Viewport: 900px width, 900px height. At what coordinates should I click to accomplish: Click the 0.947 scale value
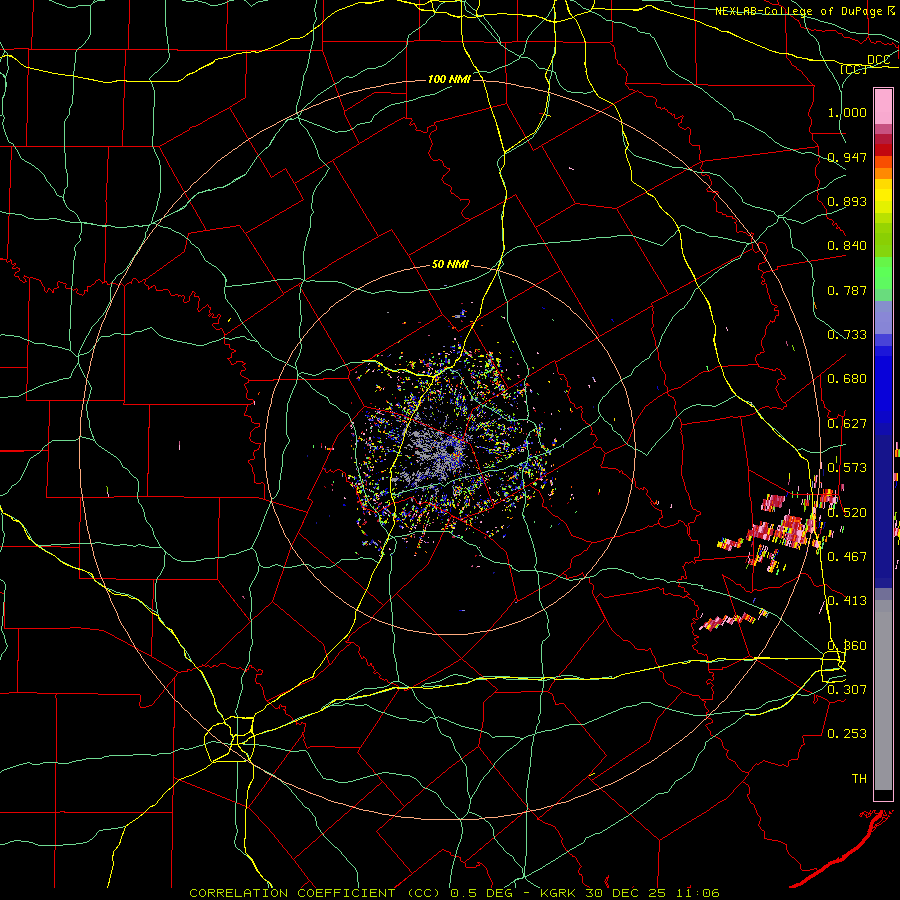[x=847, y=157]
